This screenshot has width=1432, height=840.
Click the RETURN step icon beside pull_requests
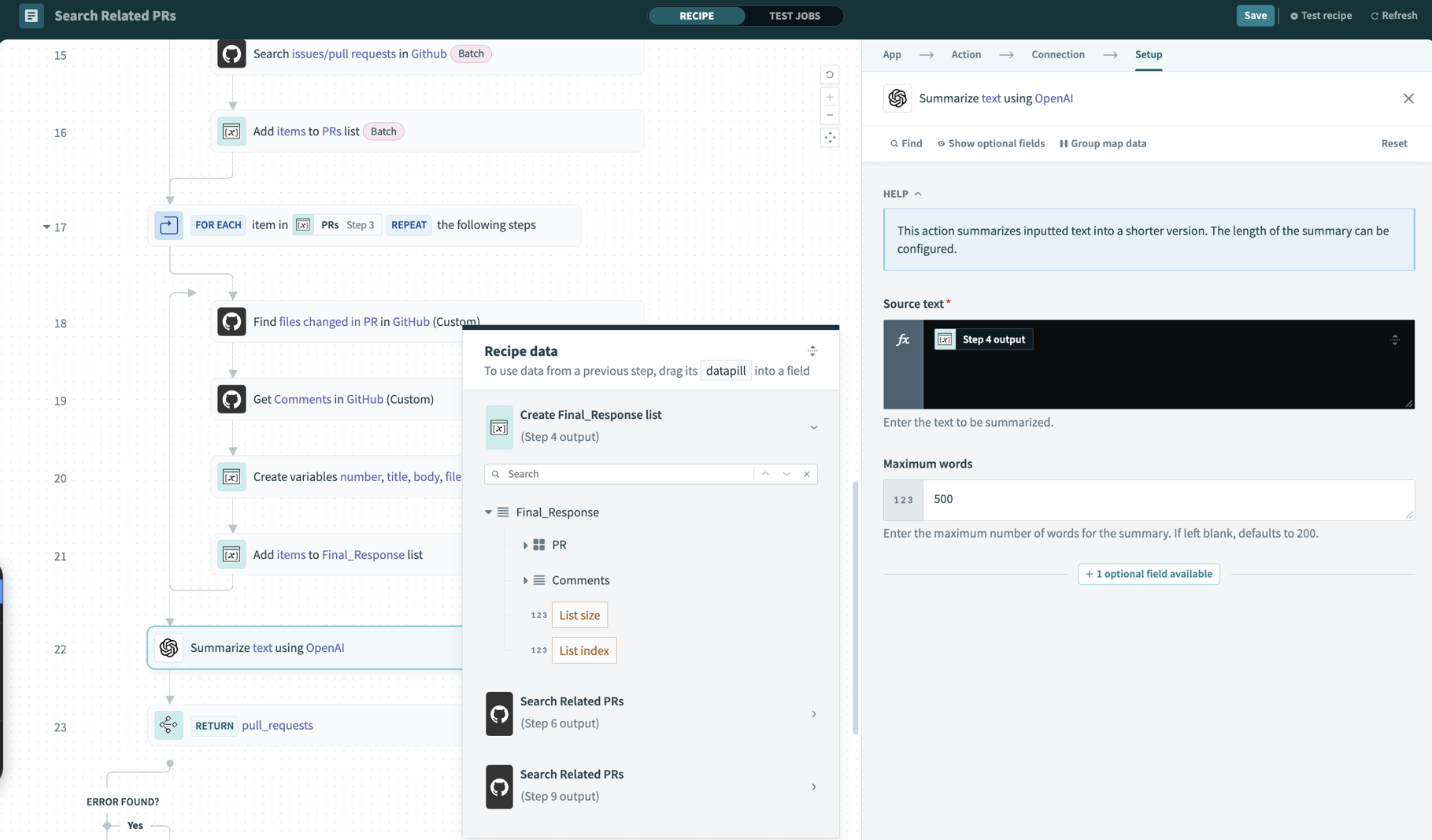168,724
